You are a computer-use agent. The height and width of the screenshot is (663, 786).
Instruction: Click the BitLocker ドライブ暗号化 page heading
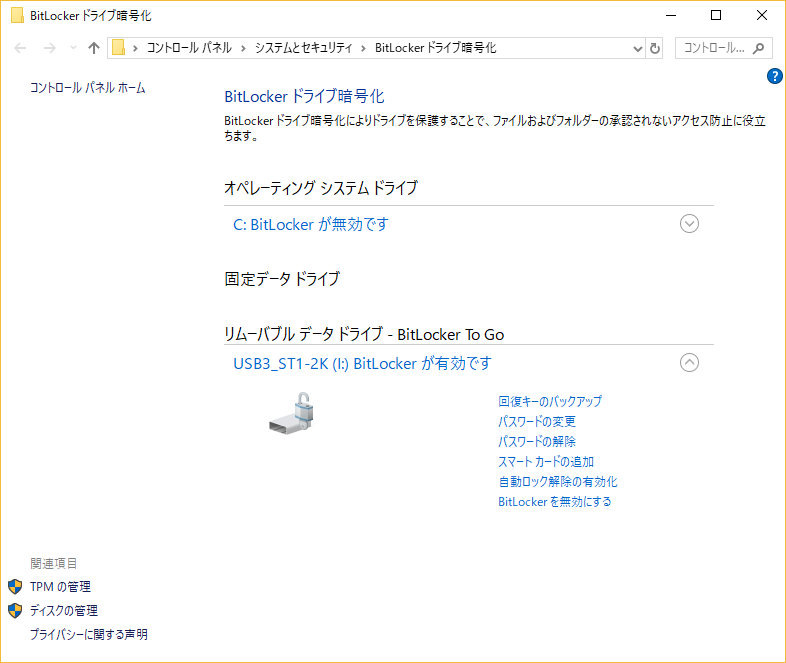tap(304, 96)
